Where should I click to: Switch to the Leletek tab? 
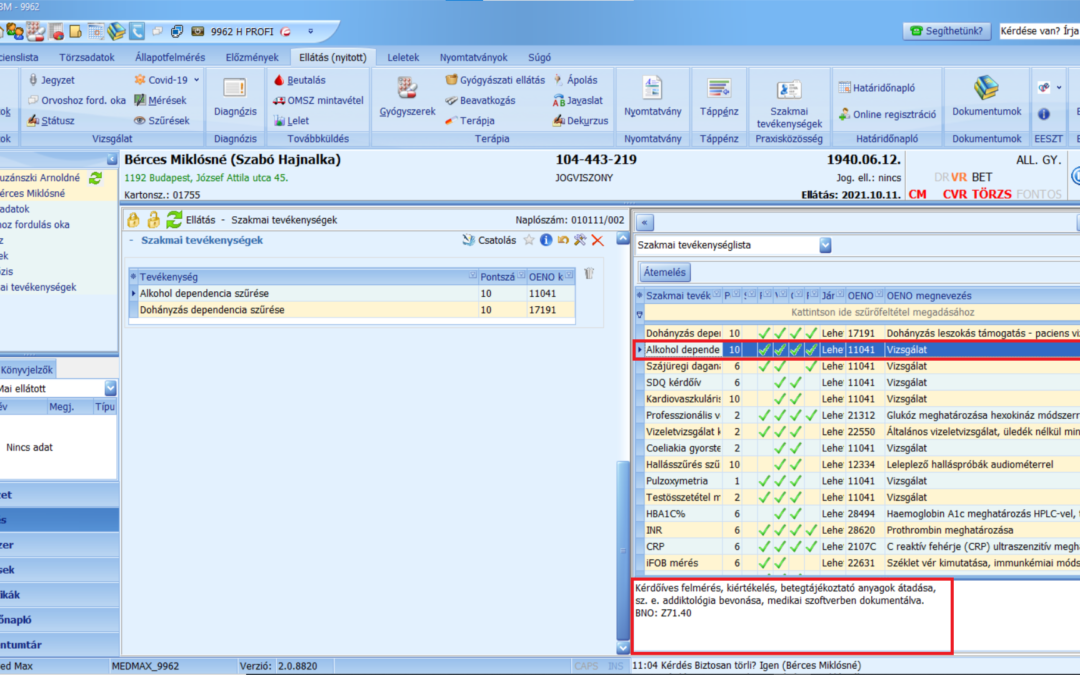404,57
